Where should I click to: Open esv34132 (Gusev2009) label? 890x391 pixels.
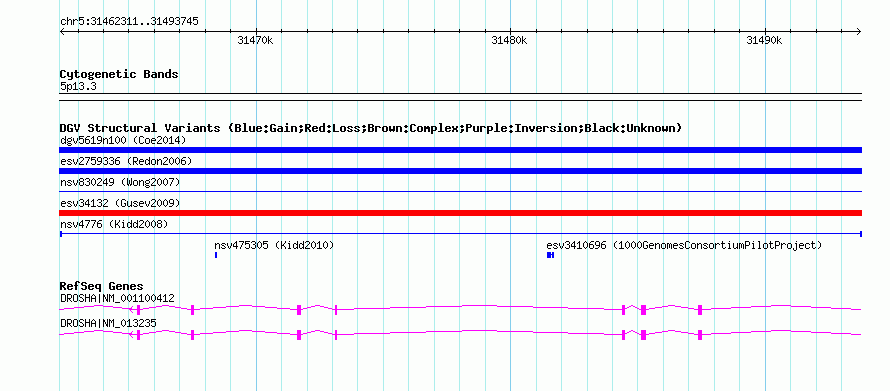120,203
